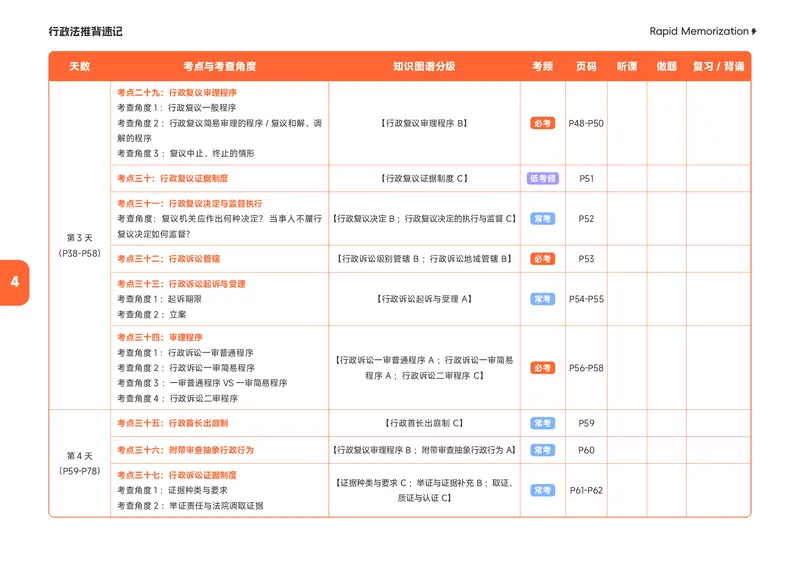Click the 复习 / 背诵 column header
Viewport: 800px width, 566px height.
pyautogui.click(x=718, y=66)
